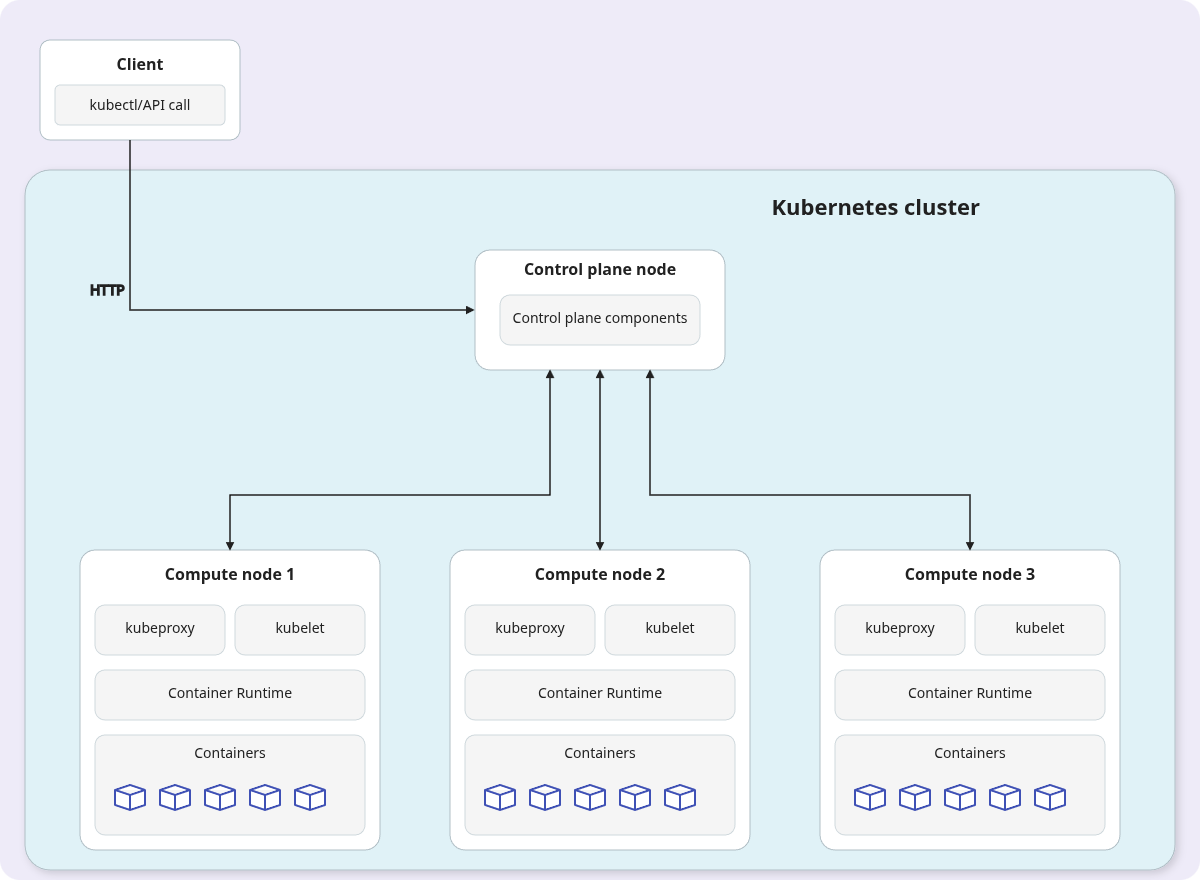Image resolution: width=1200 pixels, height=880 pixels.
Task: Select Container Runtime box in Compute node 1
Action: [230, 695]
